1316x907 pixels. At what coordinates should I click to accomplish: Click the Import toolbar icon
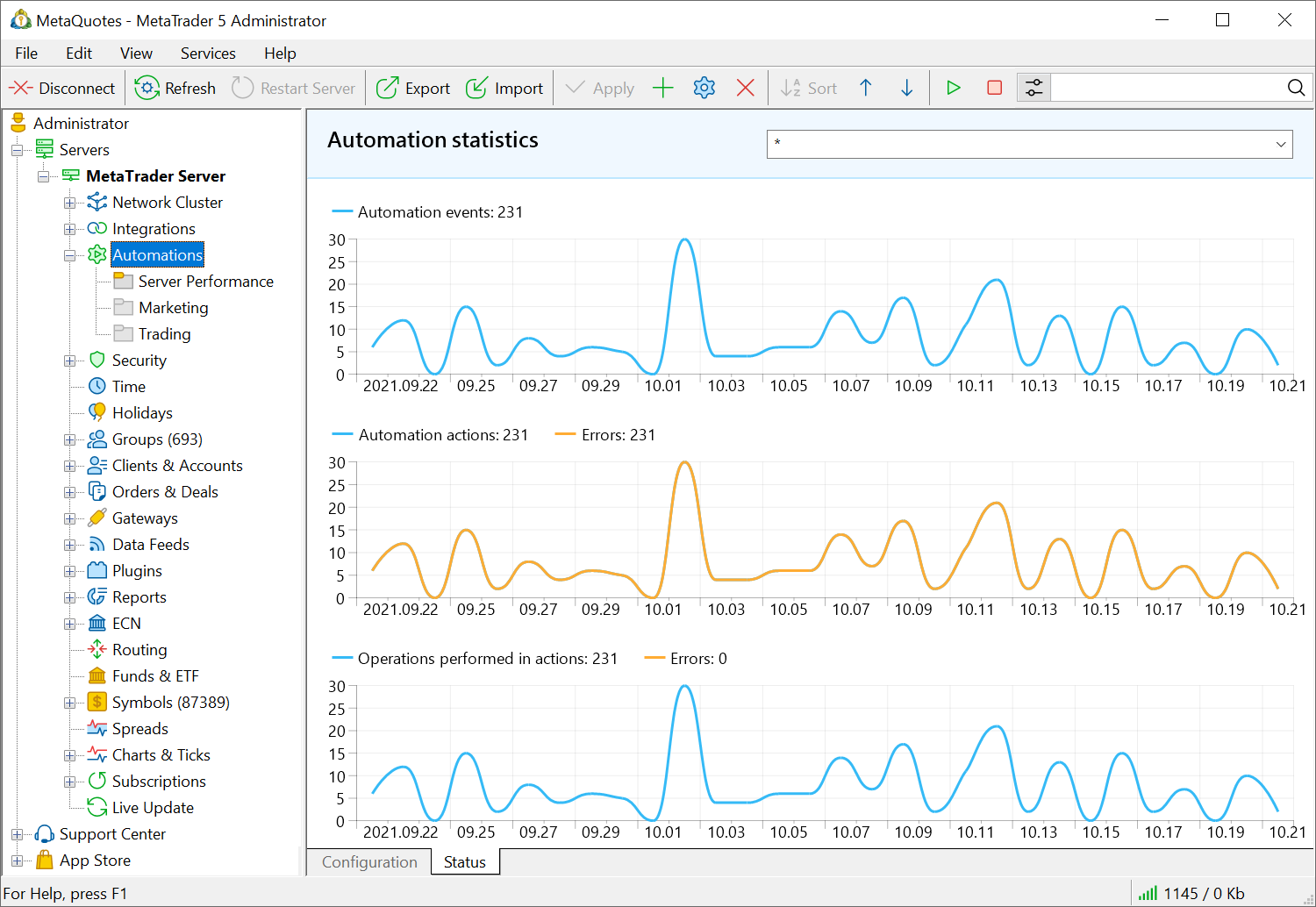point(476,88)
